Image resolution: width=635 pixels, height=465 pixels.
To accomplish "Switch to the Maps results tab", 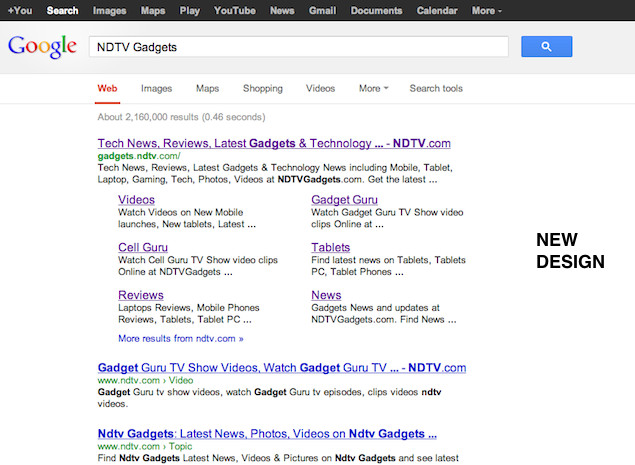I will pos(207,89).
